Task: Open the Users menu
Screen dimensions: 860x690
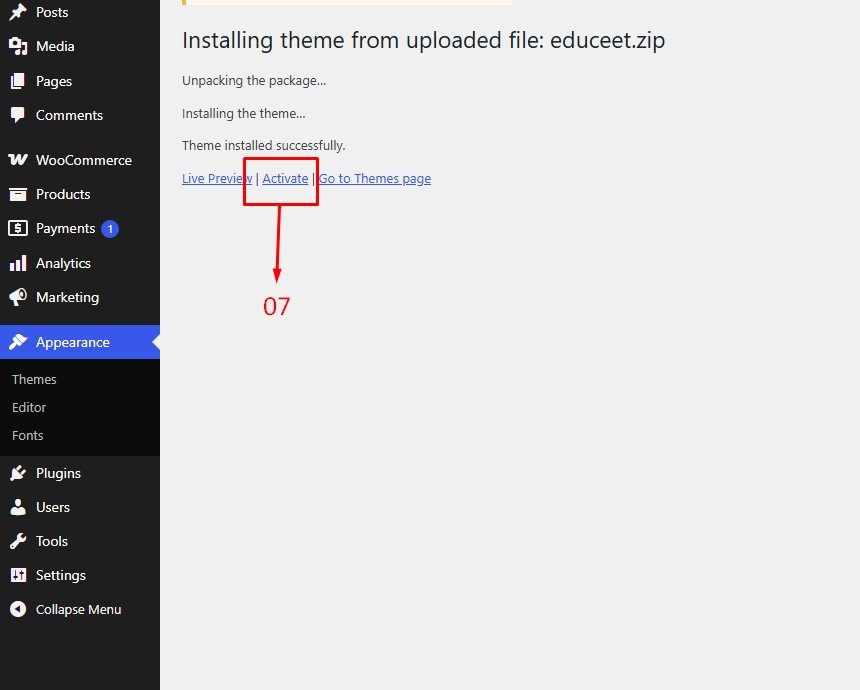Action: point(80,507)
